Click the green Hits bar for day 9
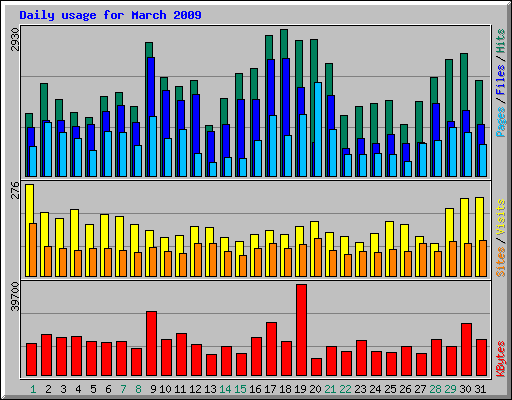512x400 pixels. coord(149,49)
